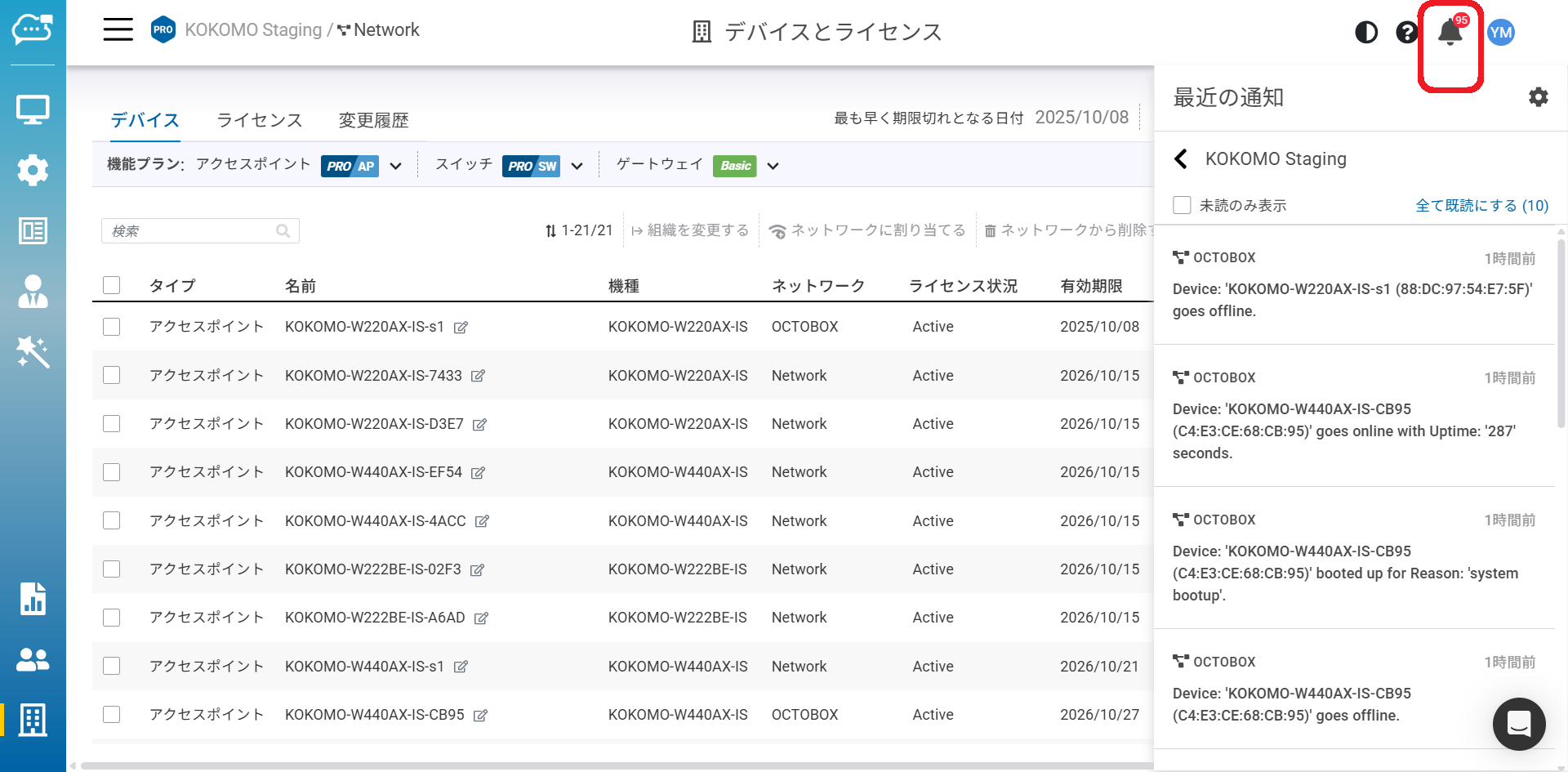
Task: Expand the スイッチ PRO SW plan dropdown
Action: [577, 166]
